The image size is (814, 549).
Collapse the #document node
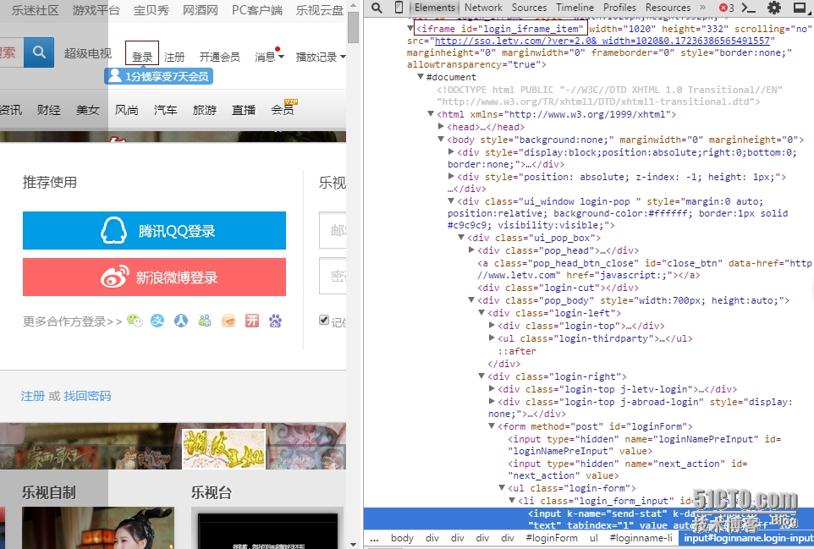[x=420, y=77]
